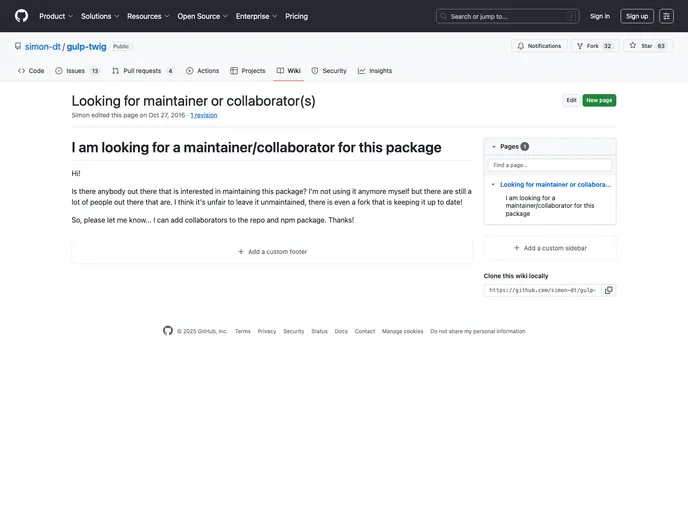Open the Notifications bell button
The image size is (688, 512).
click(539, 46)
